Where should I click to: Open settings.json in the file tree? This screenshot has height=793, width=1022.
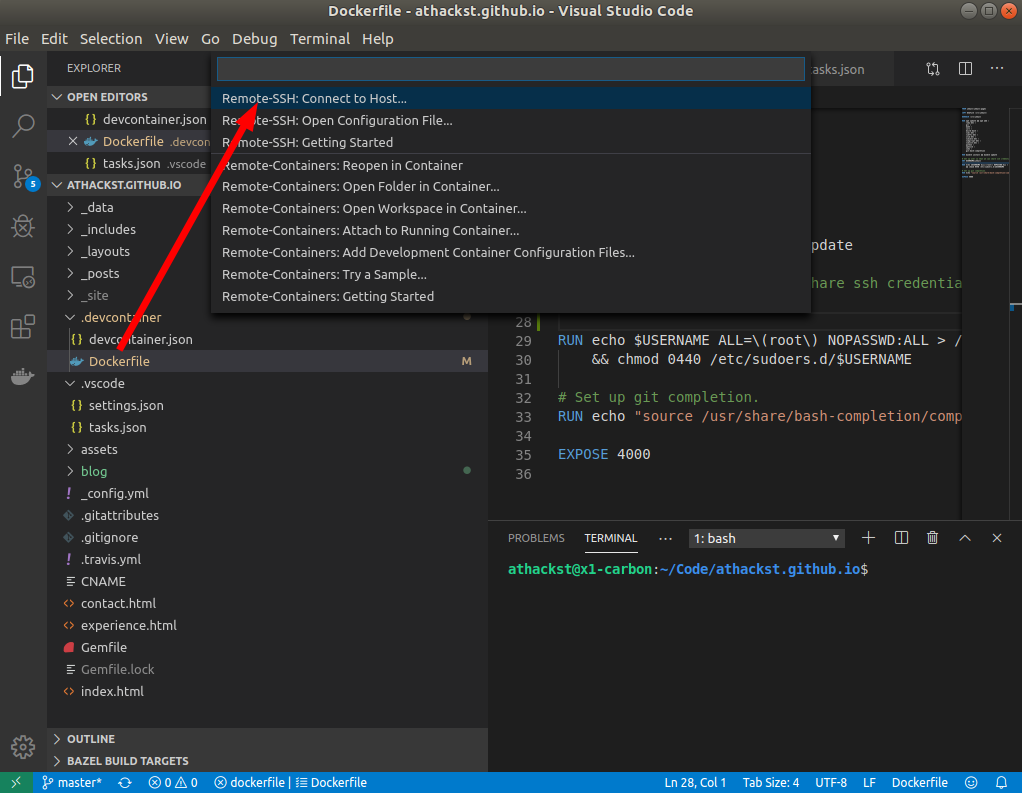coord(126,405)
